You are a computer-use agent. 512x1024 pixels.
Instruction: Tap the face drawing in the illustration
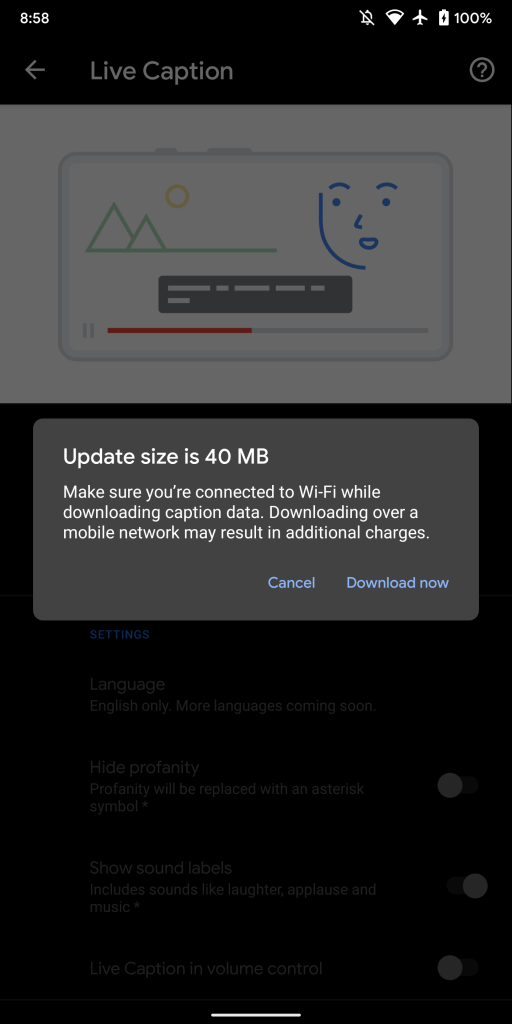tap(359, 225)
